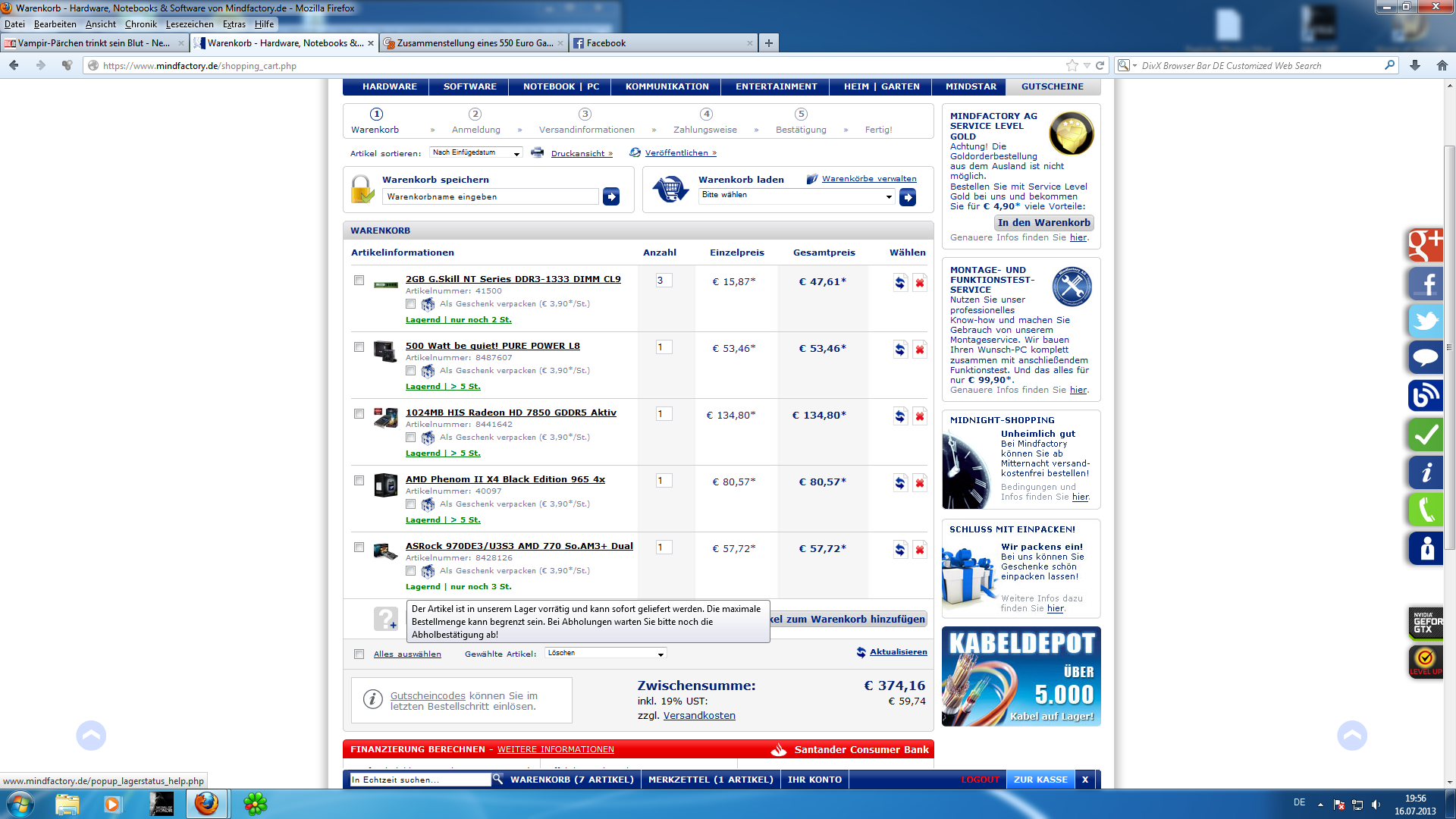
Task: Click the save cart arrow button
Action: click(x=611, y=197)
